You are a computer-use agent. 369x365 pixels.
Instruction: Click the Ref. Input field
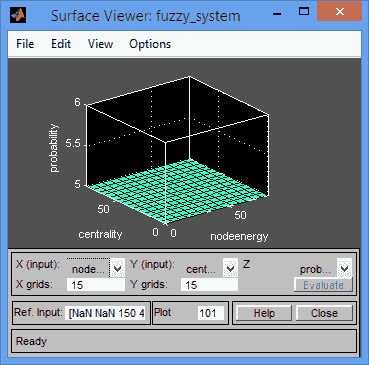click(x=105, y=313)
